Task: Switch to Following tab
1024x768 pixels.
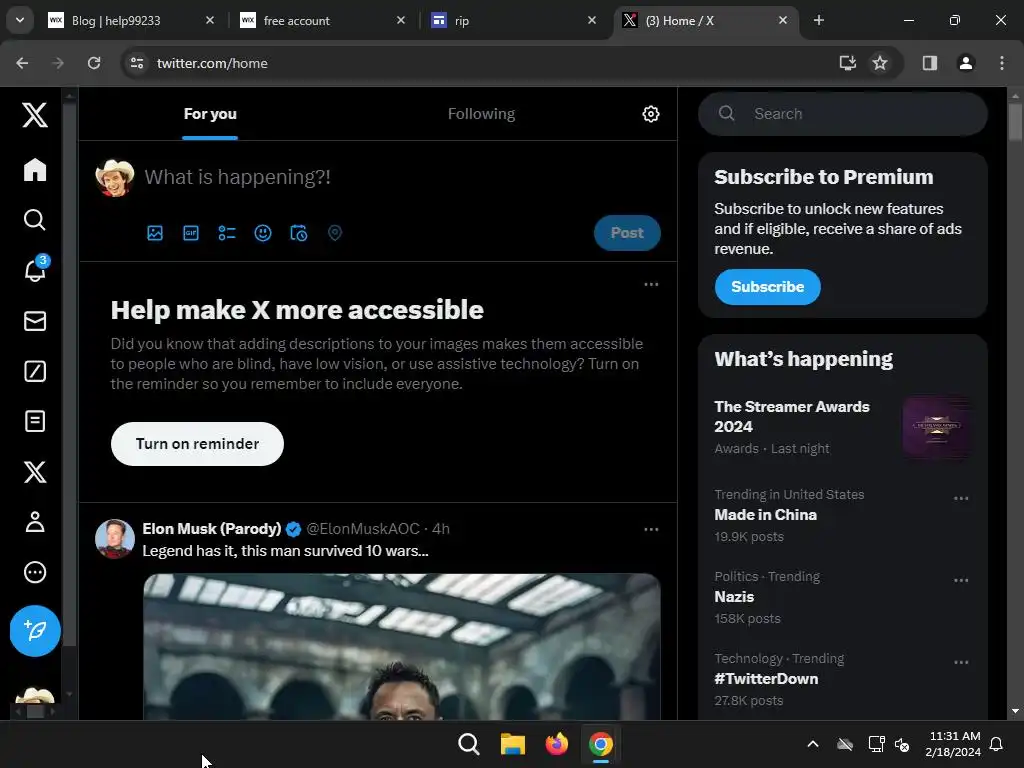Action: (x=481, y=114)
